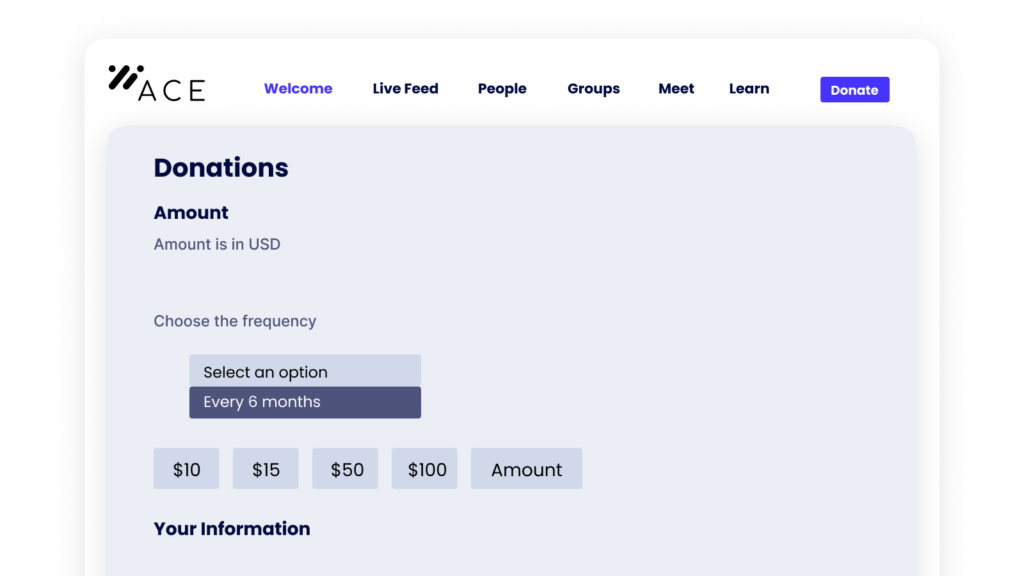Go to Live Feed page
This screenshot has height=576, width=1024.
[x=405, y=88]
